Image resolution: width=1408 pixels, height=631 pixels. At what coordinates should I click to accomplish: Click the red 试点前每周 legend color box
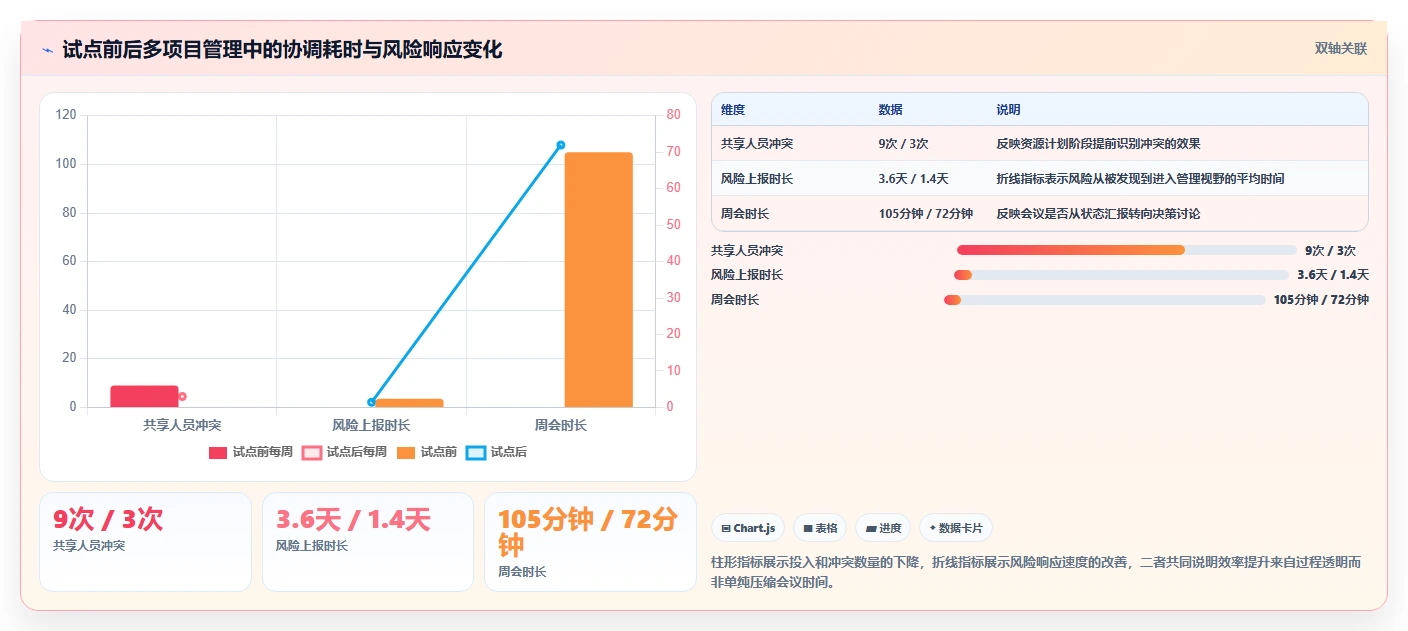coord(218,453)
